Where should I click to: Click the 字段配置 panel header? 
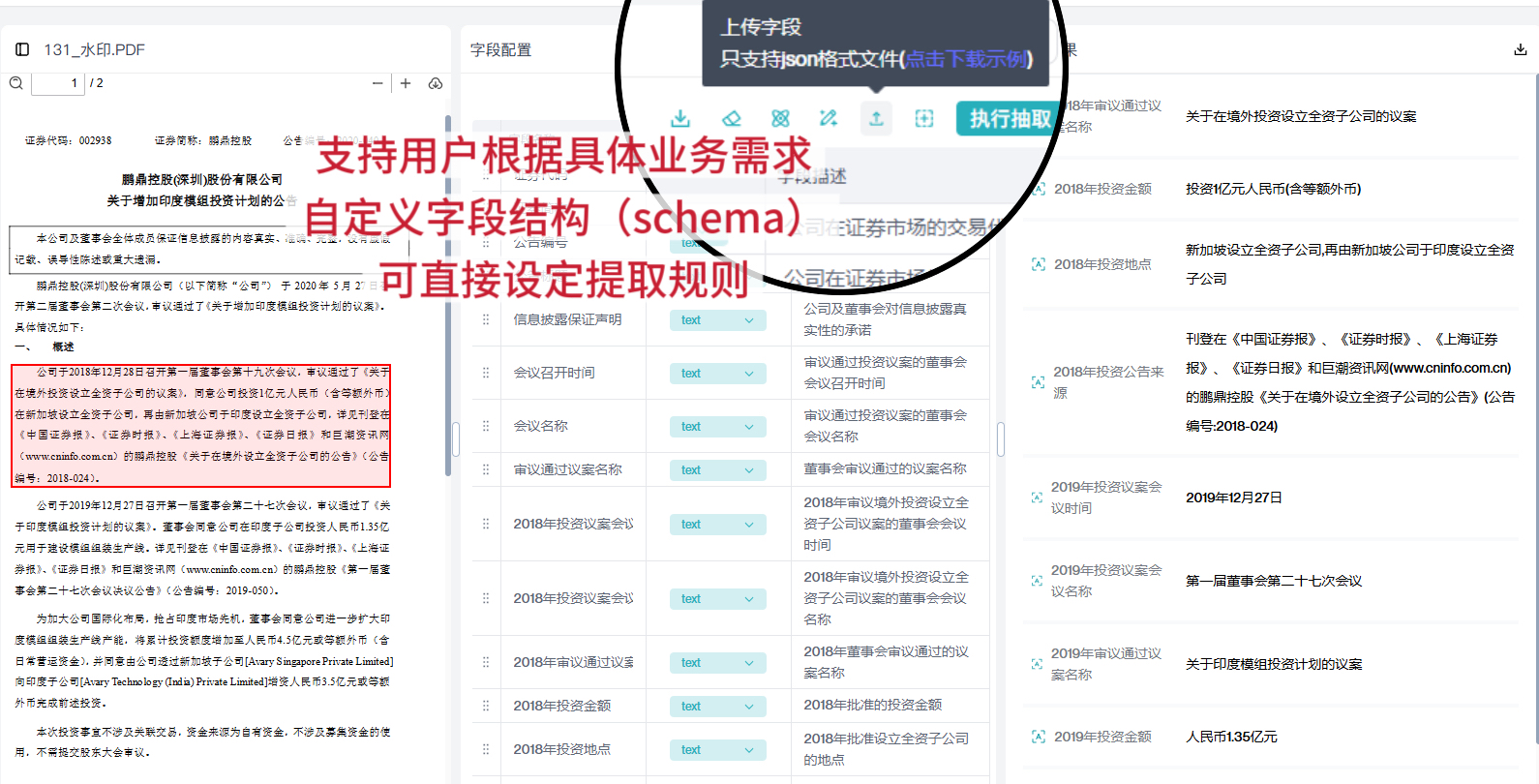pyautogui.click(x=500, y=49)
